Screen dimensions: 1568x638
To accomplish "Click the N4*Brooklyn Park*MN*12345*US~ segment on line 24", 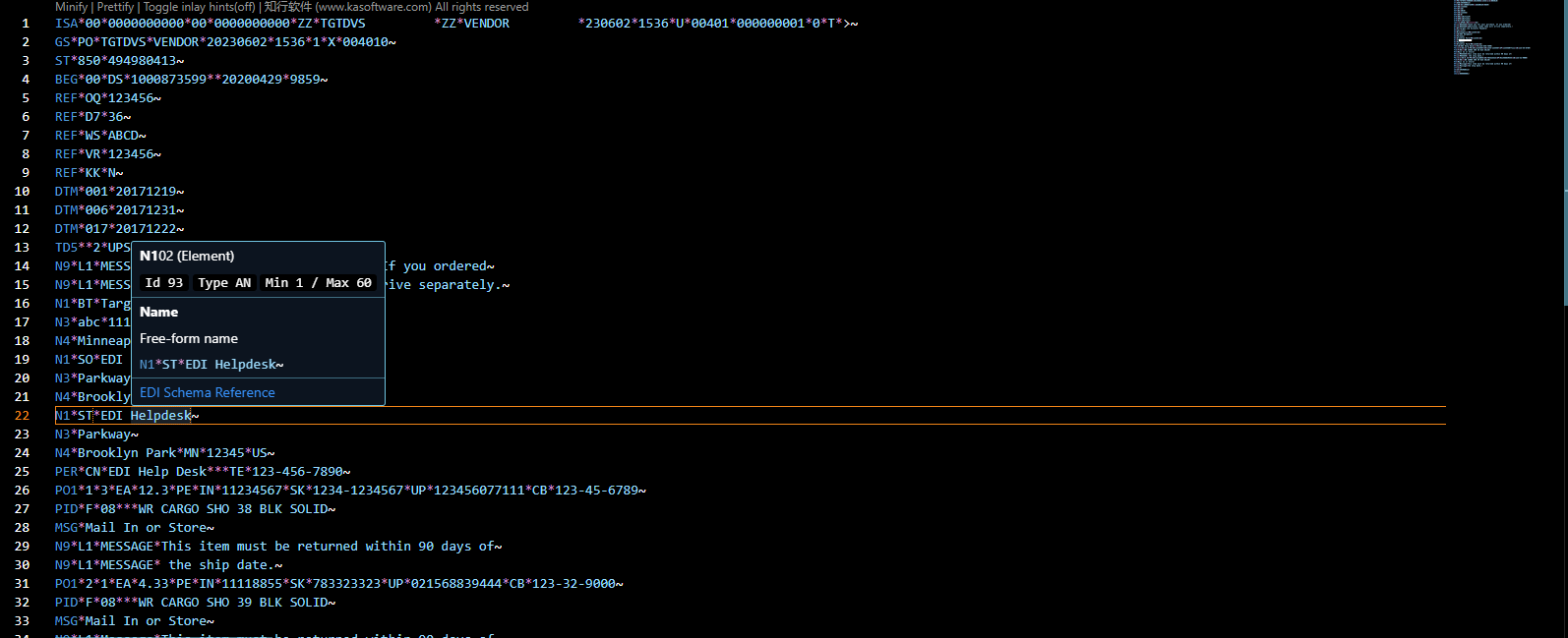I will coord(165,452).
